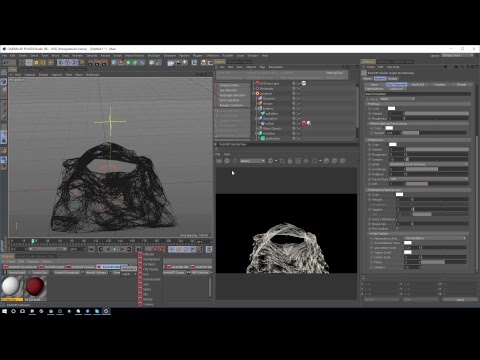The image size is (480, 360).
Task: Click the grid icon in RenderView toolbar
Action: (x=298, y=161)
